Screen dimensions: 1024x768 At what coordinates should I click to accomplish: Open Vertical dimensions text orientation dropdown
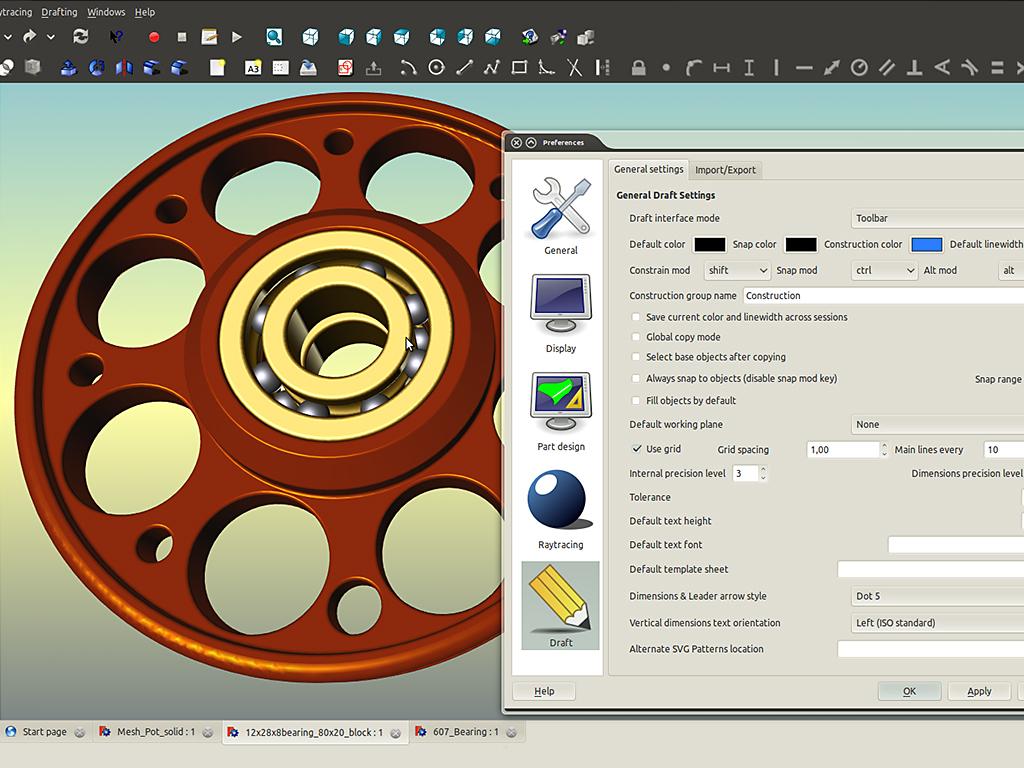pyautogui.click(x=937, y=623)
